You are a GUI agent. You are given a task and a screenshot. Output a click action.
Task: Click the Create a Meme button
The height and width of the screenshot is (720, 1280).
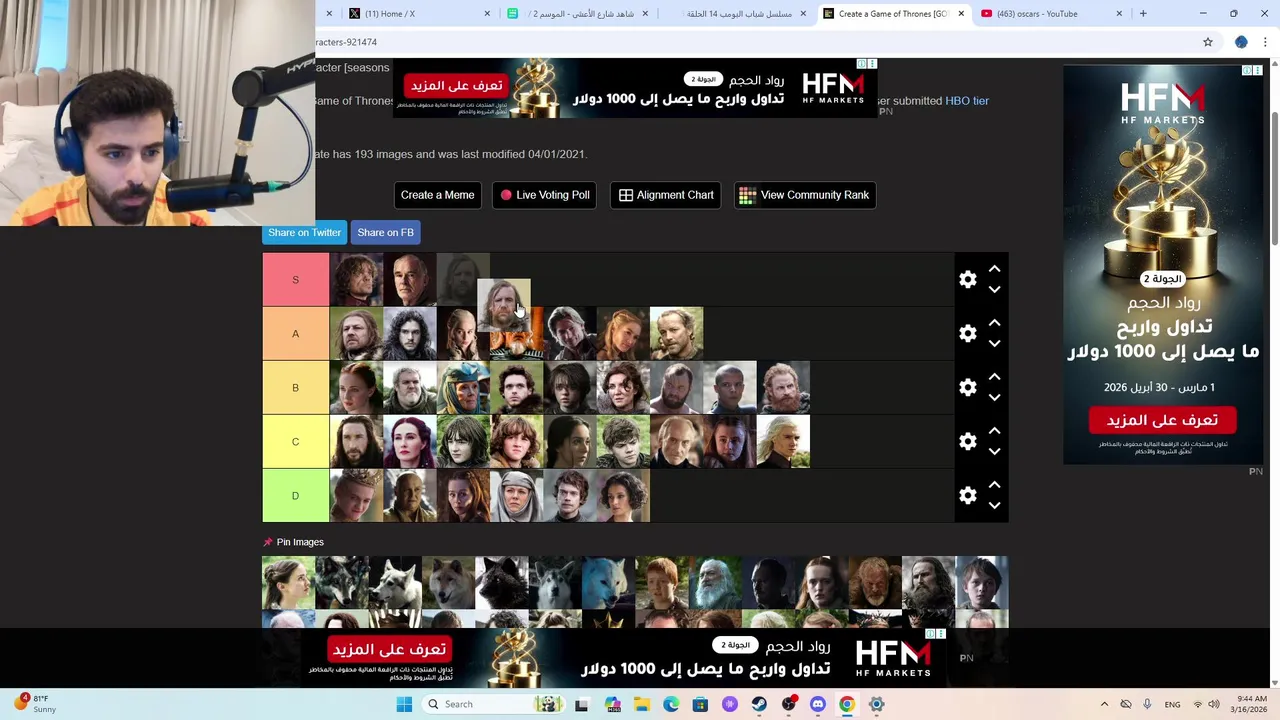[437, 195]
